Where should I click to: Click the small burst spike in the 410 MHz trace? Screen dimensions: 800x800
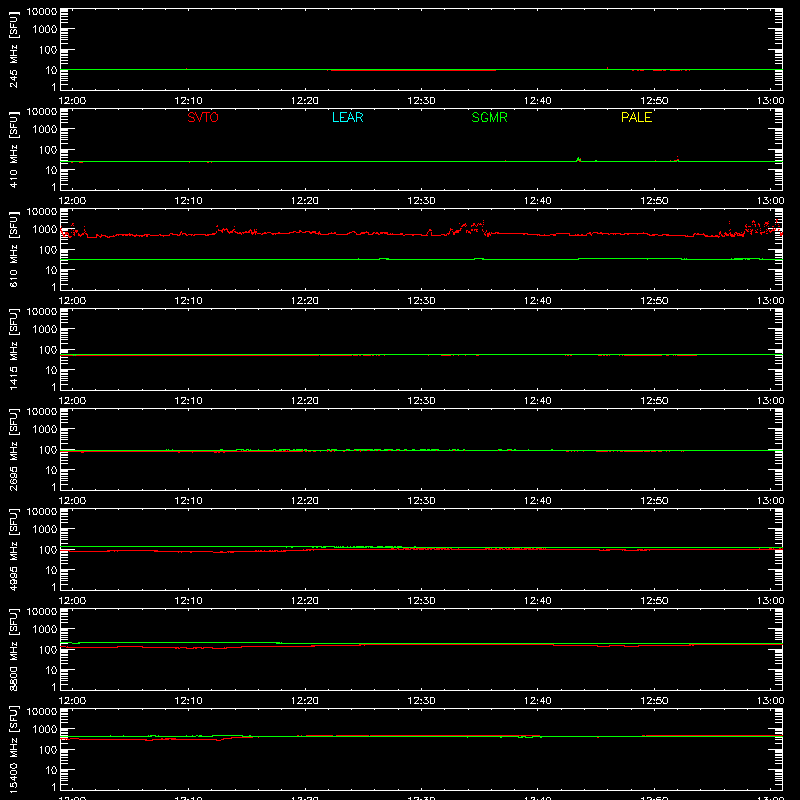coord(579,159)
